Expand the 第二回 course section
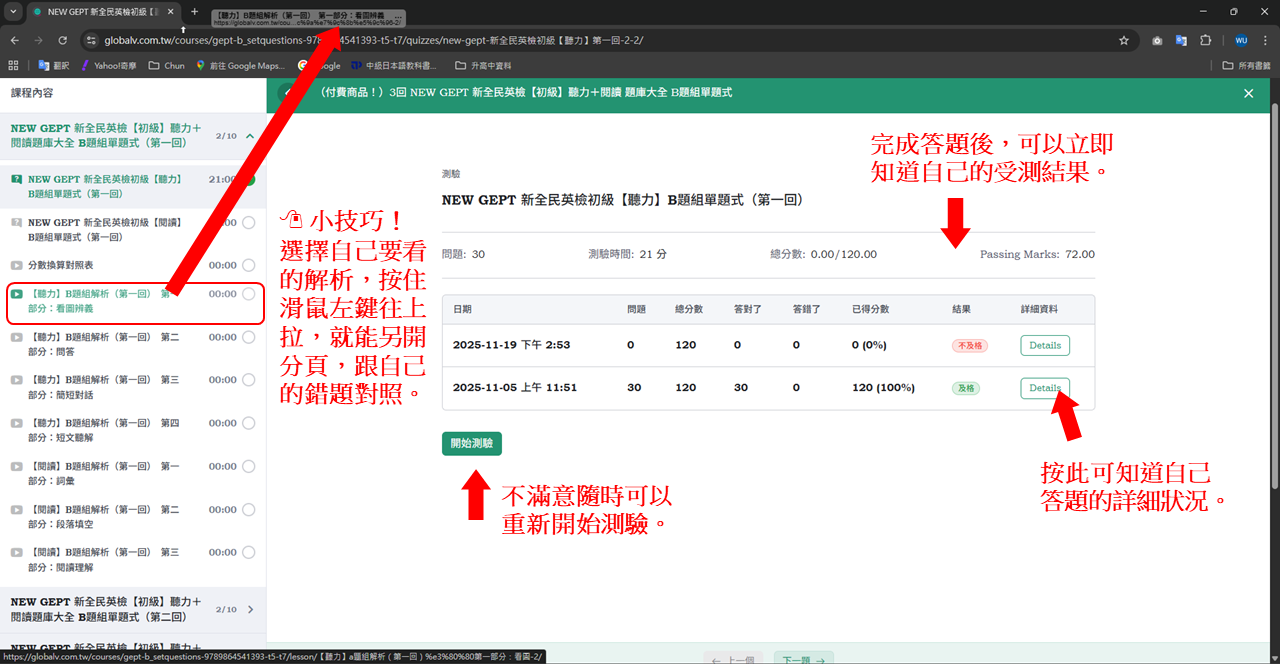This screenshot has width=1280, height=664. coord(250,609)
